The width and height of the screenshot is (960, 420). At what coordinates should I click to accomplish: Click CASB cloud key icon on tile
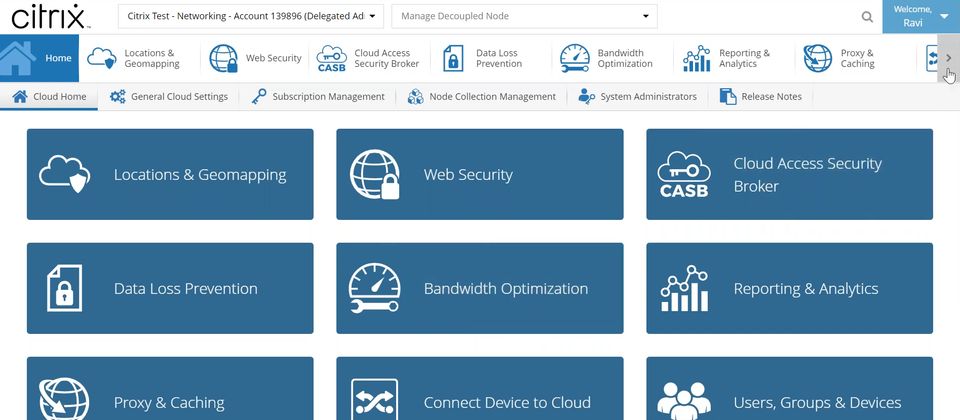684,174
